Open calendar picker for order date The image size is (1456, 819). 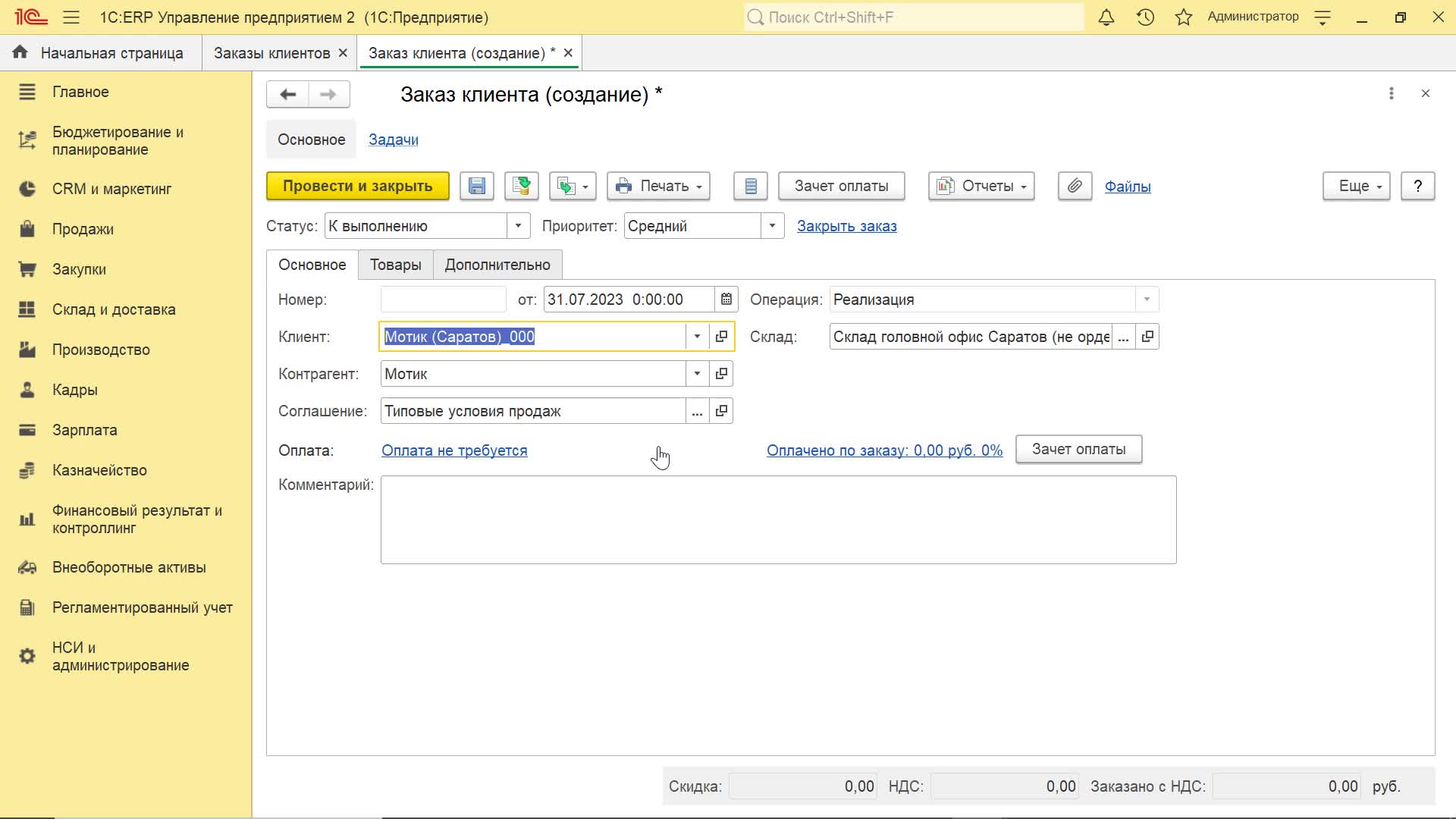[726, 300]
